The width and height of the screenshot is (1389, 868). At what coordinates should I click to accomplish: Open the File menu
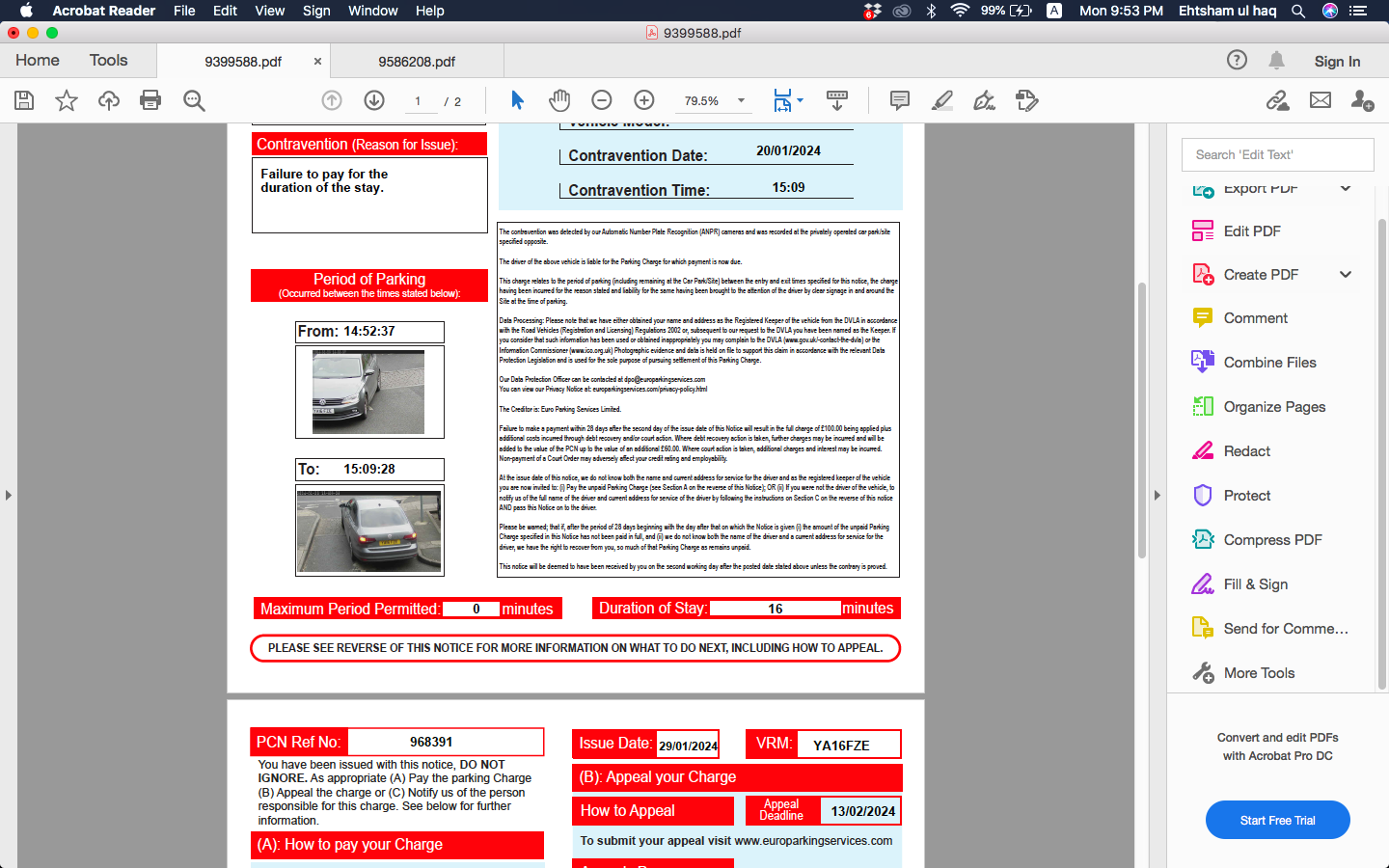(x=184, y=11)
